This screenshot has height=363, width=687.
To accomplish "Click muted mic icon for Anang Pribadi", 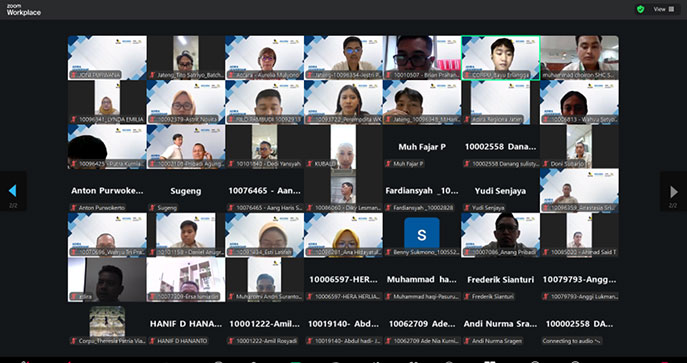I will [x=467, y=252].
